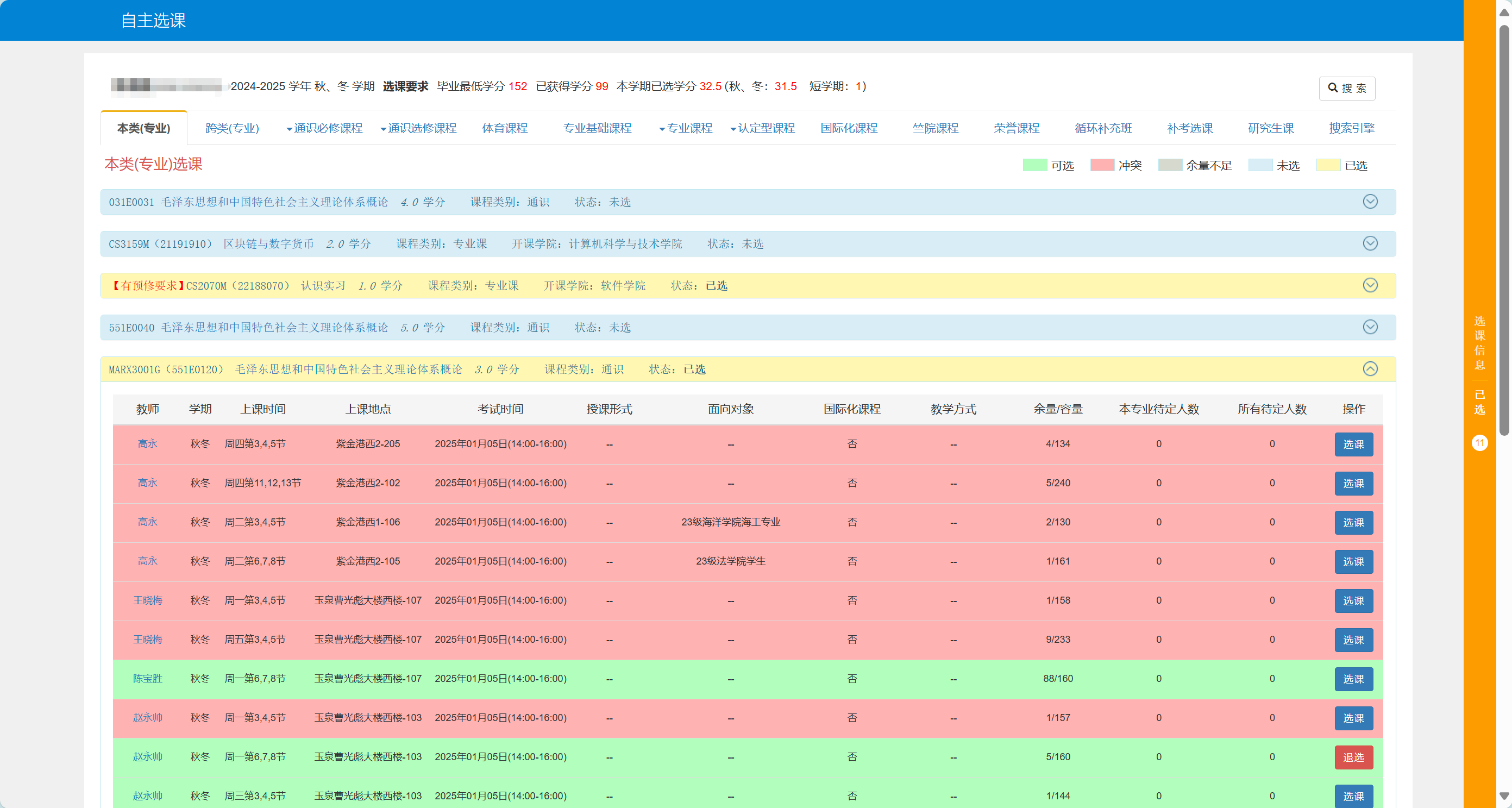Image resolution: width=1512 pixels, height=808 pixels.
Task: Switch to the 国际化课程 tab
Action: click(849, 128)
